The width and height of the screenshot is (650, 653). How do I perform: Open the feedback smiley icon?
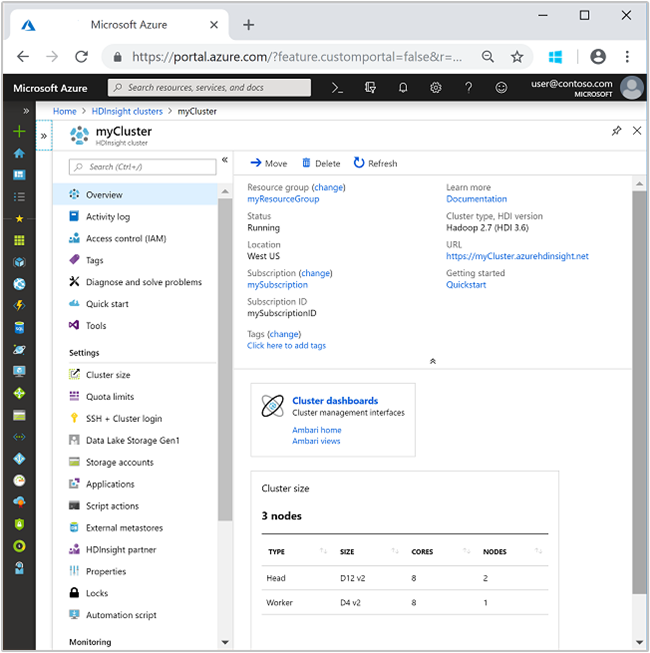coord(501,88)
